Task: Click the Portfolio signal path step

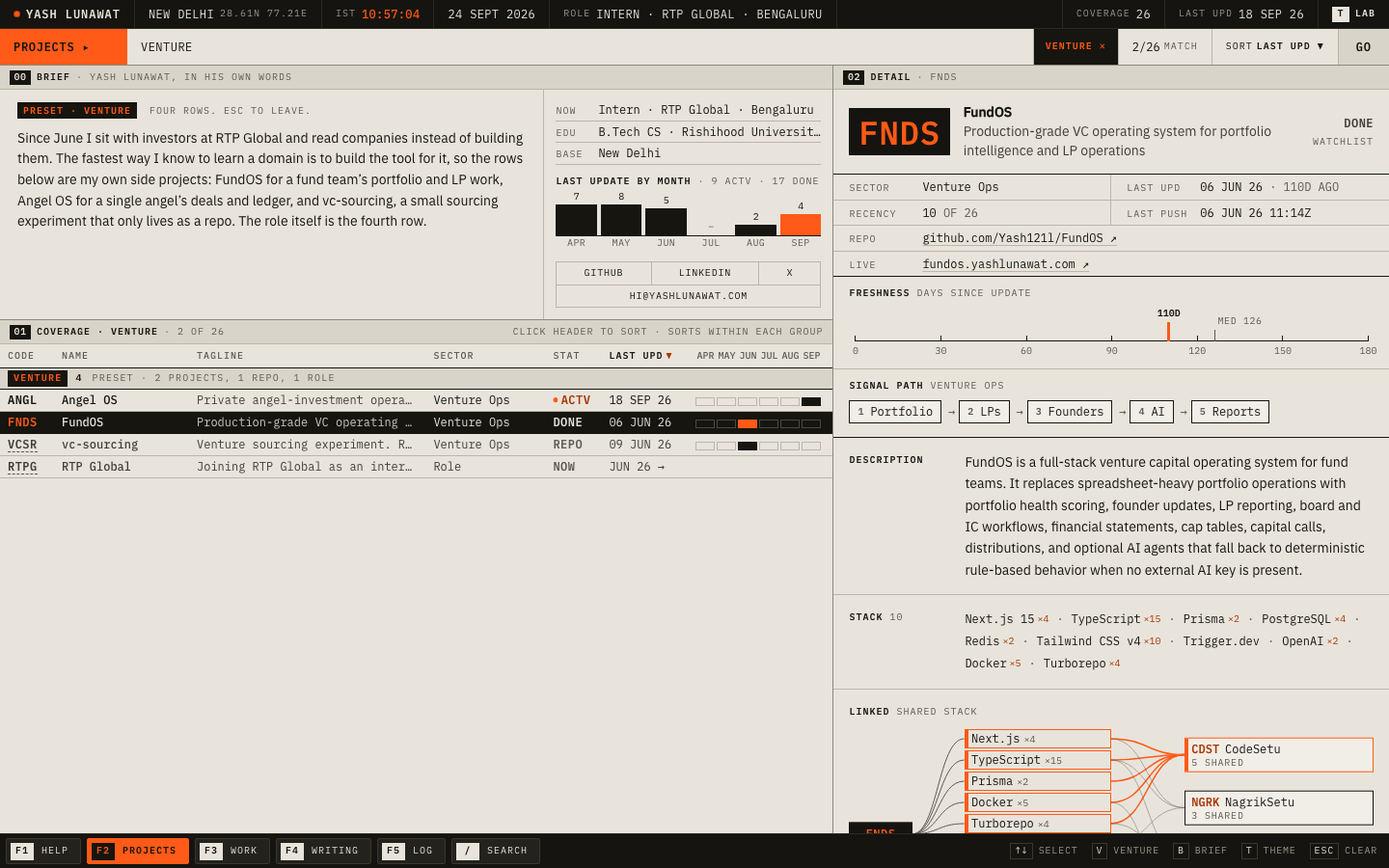Action: [895, 412]
